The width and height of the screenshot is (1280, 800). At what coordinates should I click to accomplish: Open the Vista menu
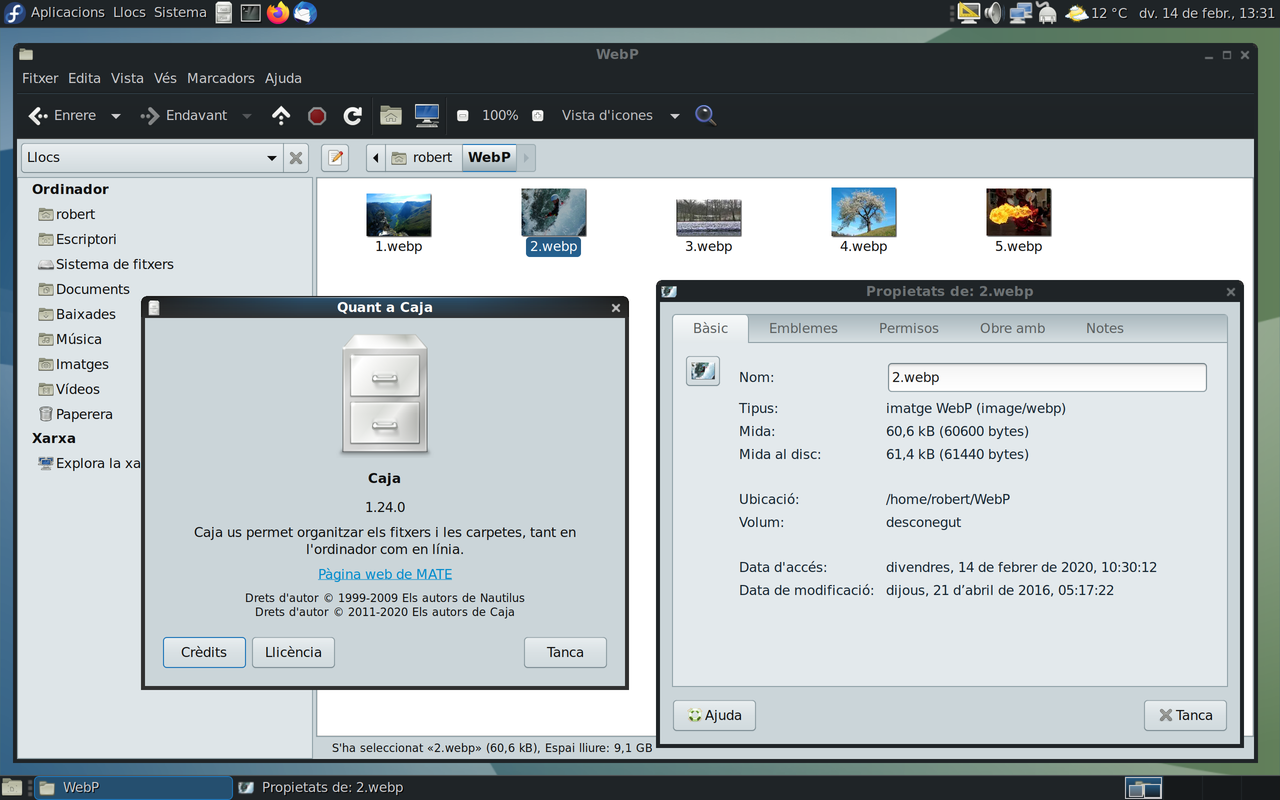coord(127,78)
